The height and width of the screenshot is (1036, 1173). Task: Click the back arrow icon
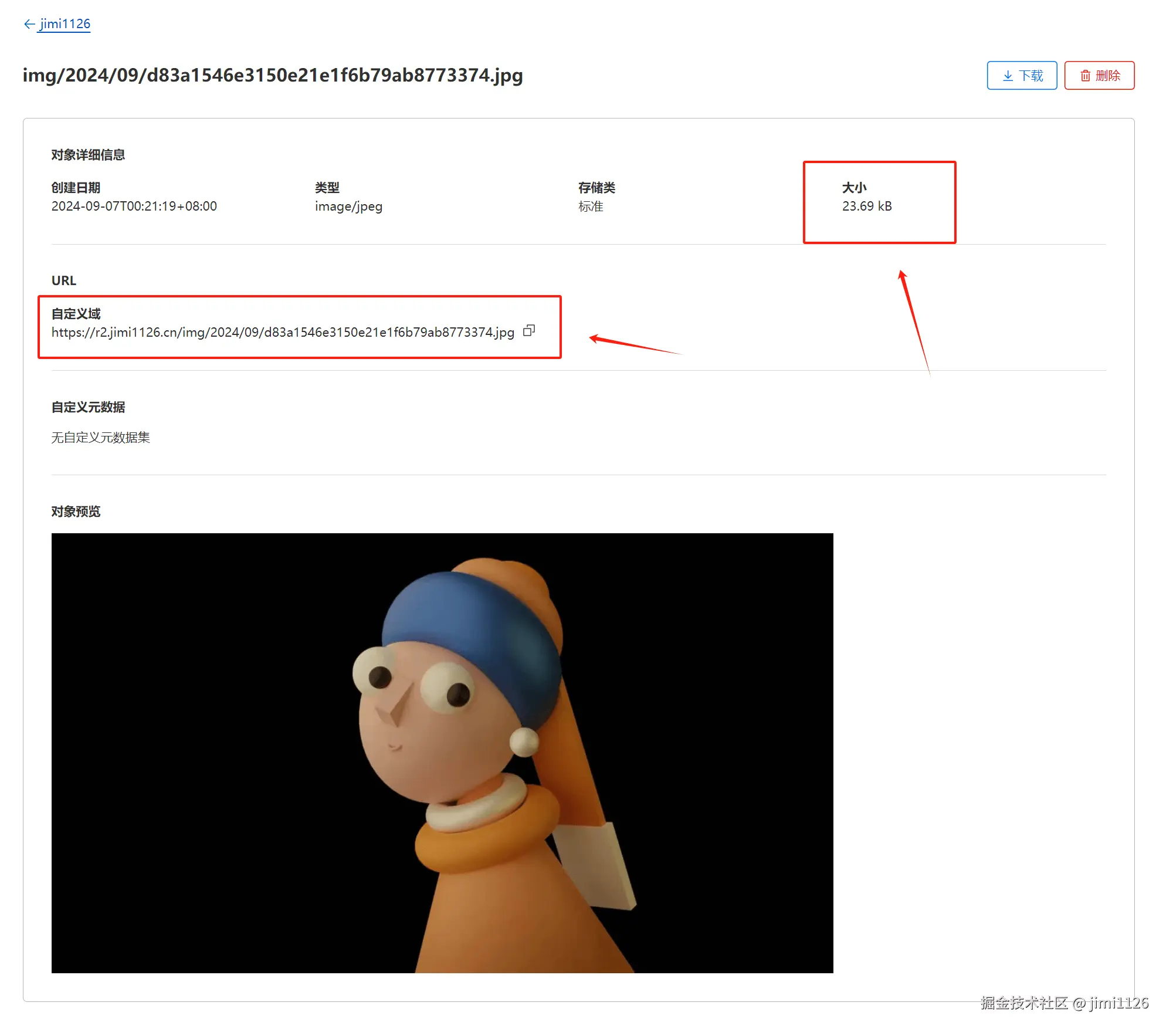click(x=29, y=24)
